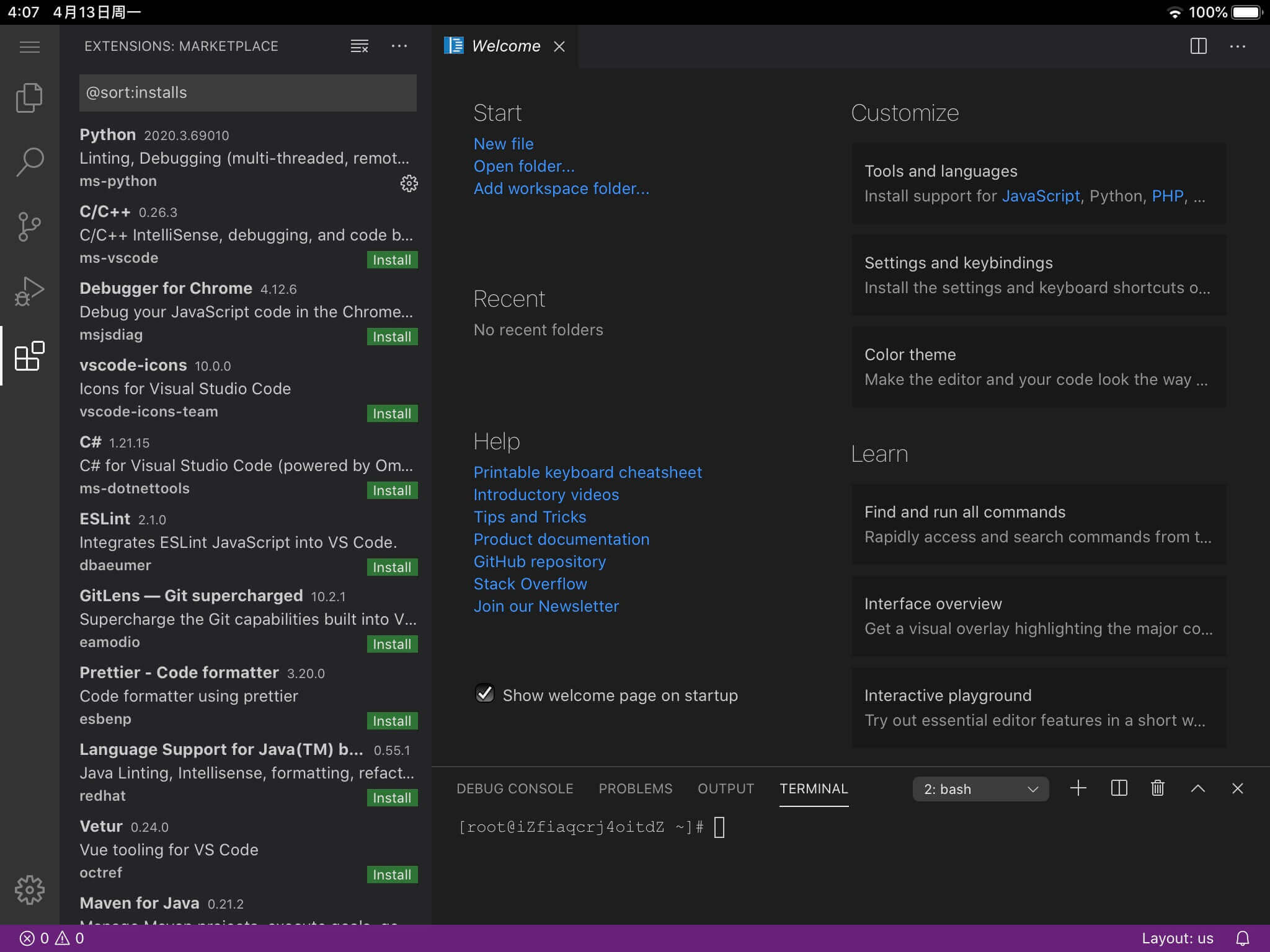Image resolution: width=1270 pixels, height=952 pixels.
Task: Install the GitLens extension
Action: tap(392, 644)
